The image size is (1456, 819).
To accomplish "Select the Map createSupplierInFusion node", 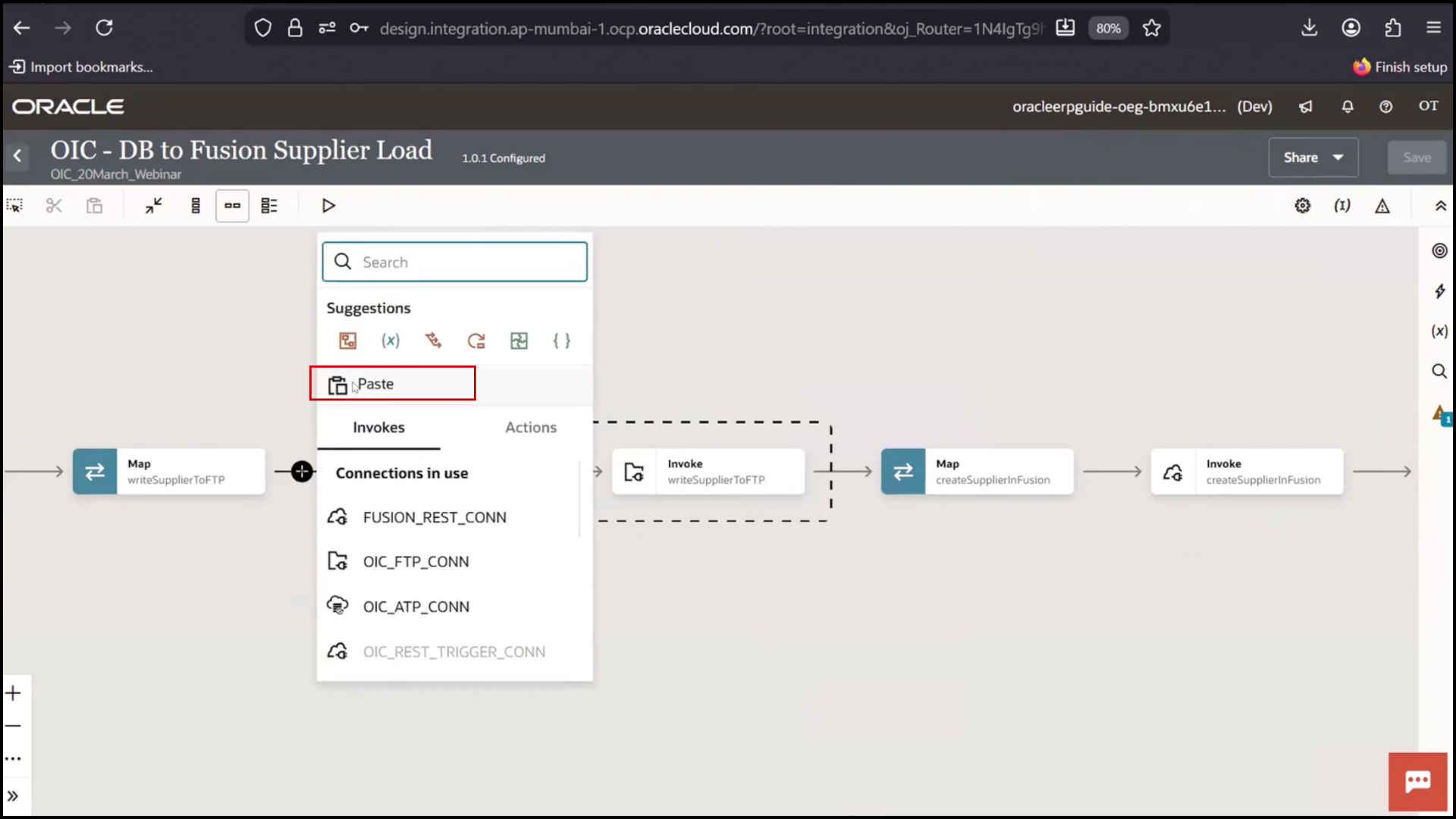I will point(977,472).
